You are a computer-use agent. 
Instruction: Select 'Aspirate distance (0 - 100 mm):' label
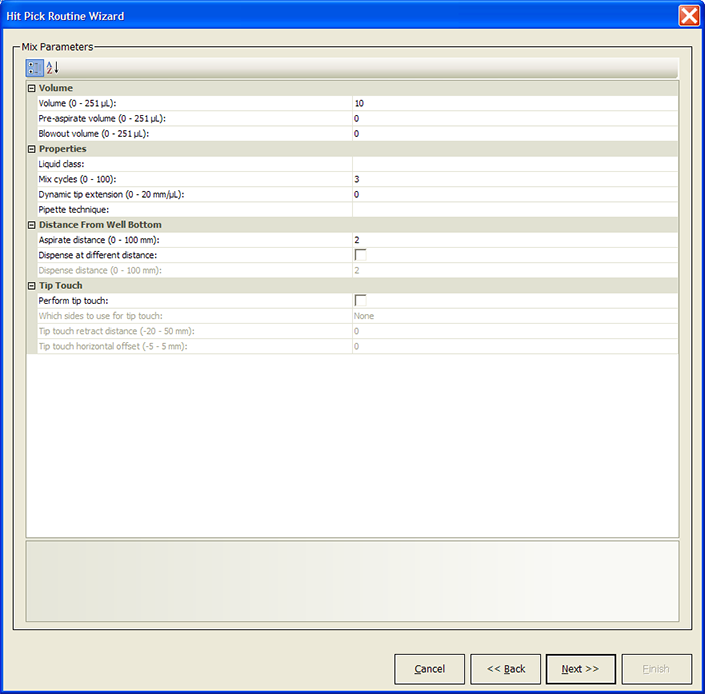(99, 240)
